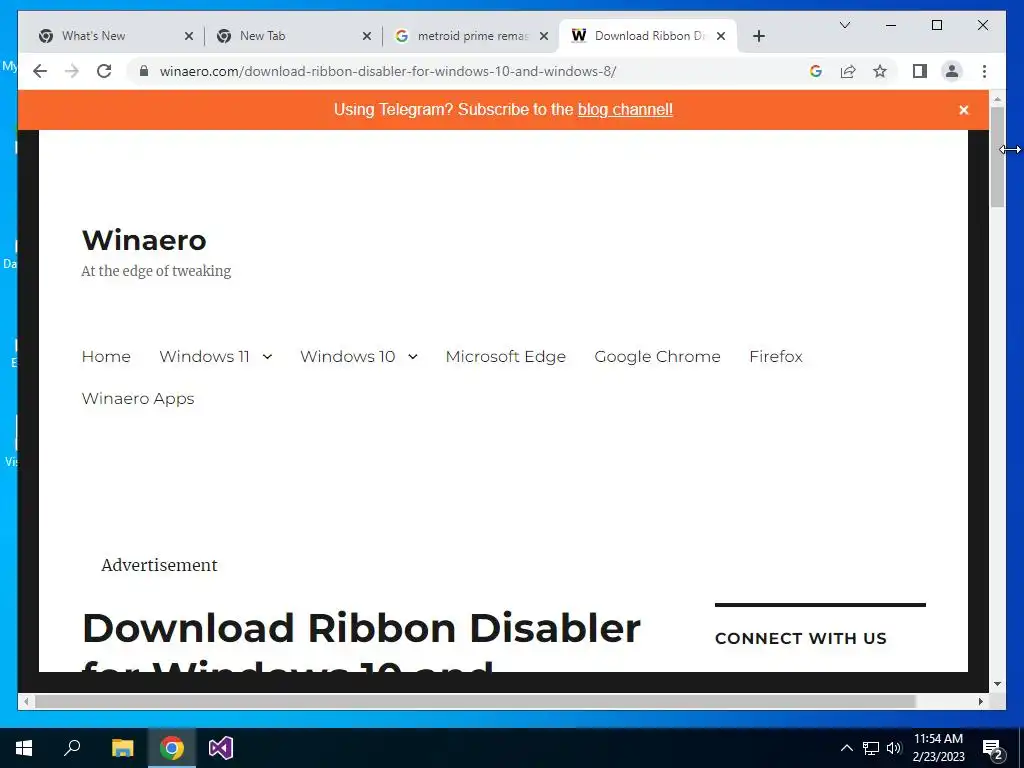Screen dimensions: 1024x768
Task: Reload the Winaero page
Action: [104, 71]
